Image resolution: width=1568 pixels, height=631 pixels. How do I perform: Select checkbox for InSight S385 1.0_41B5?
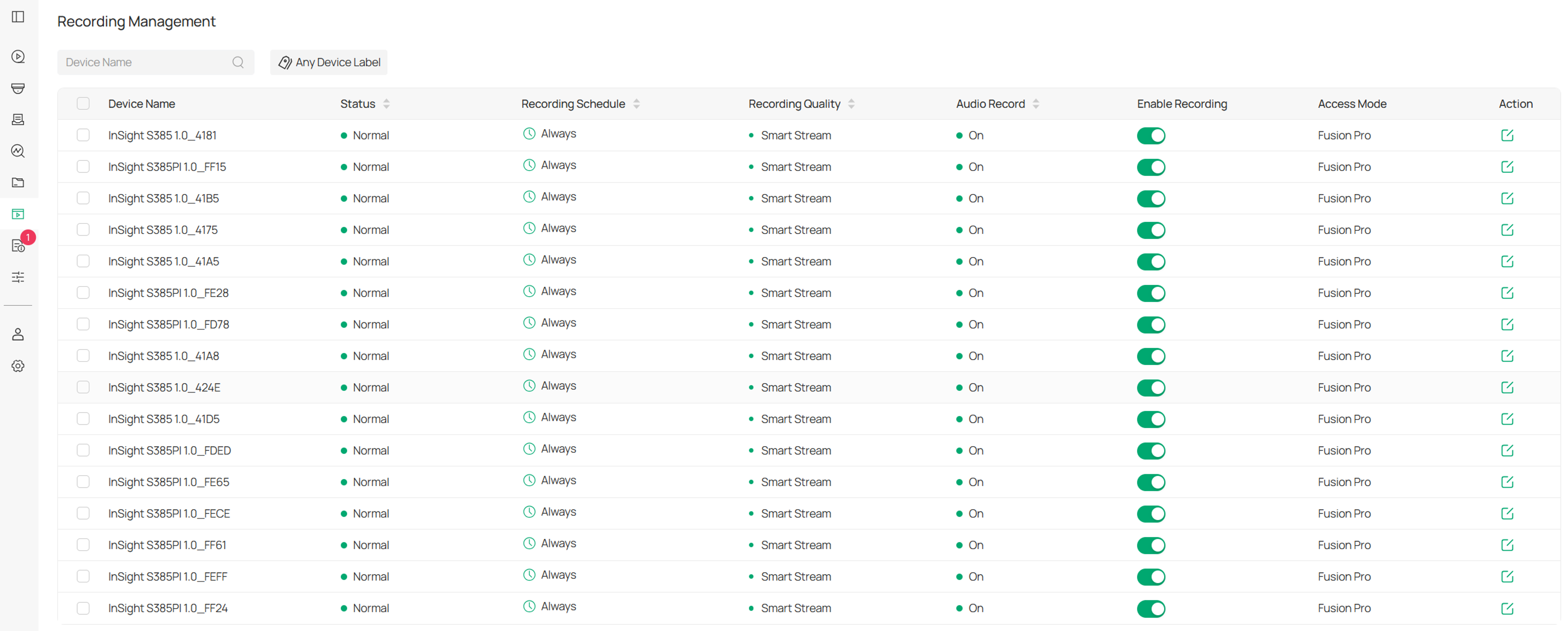(x=83, y=198)
